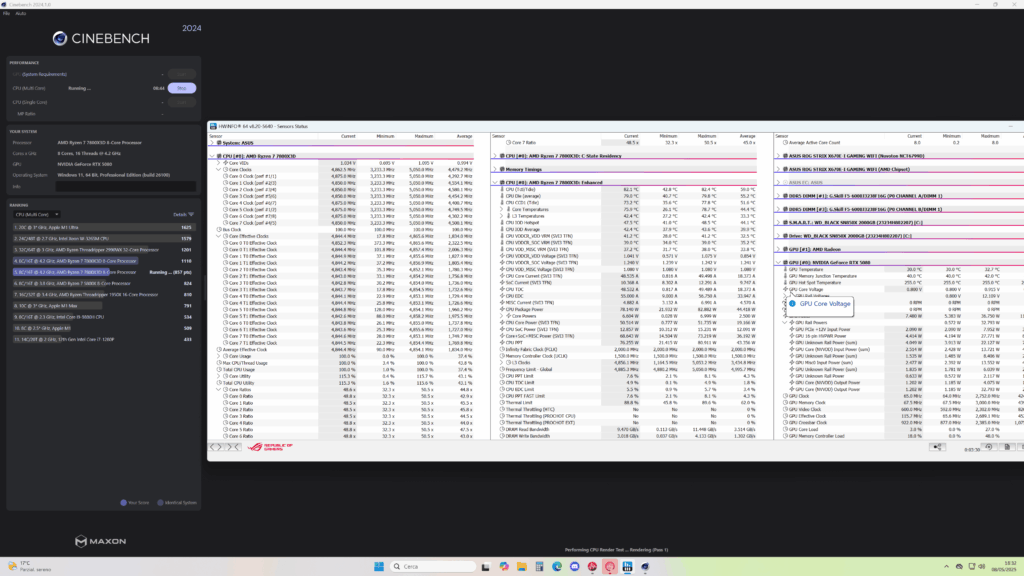1024x576 pixels.
Task: Expand ASUS ROG STRIX Nuvoton sensor group
Action: (x=778, y=156)
